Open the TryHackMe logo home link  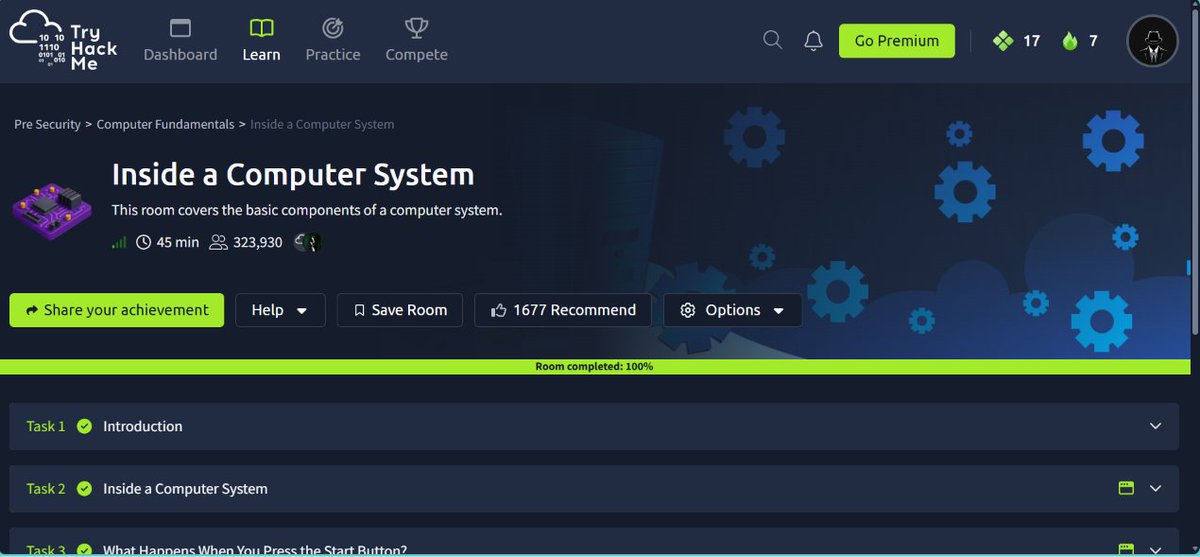pos(63,41)
